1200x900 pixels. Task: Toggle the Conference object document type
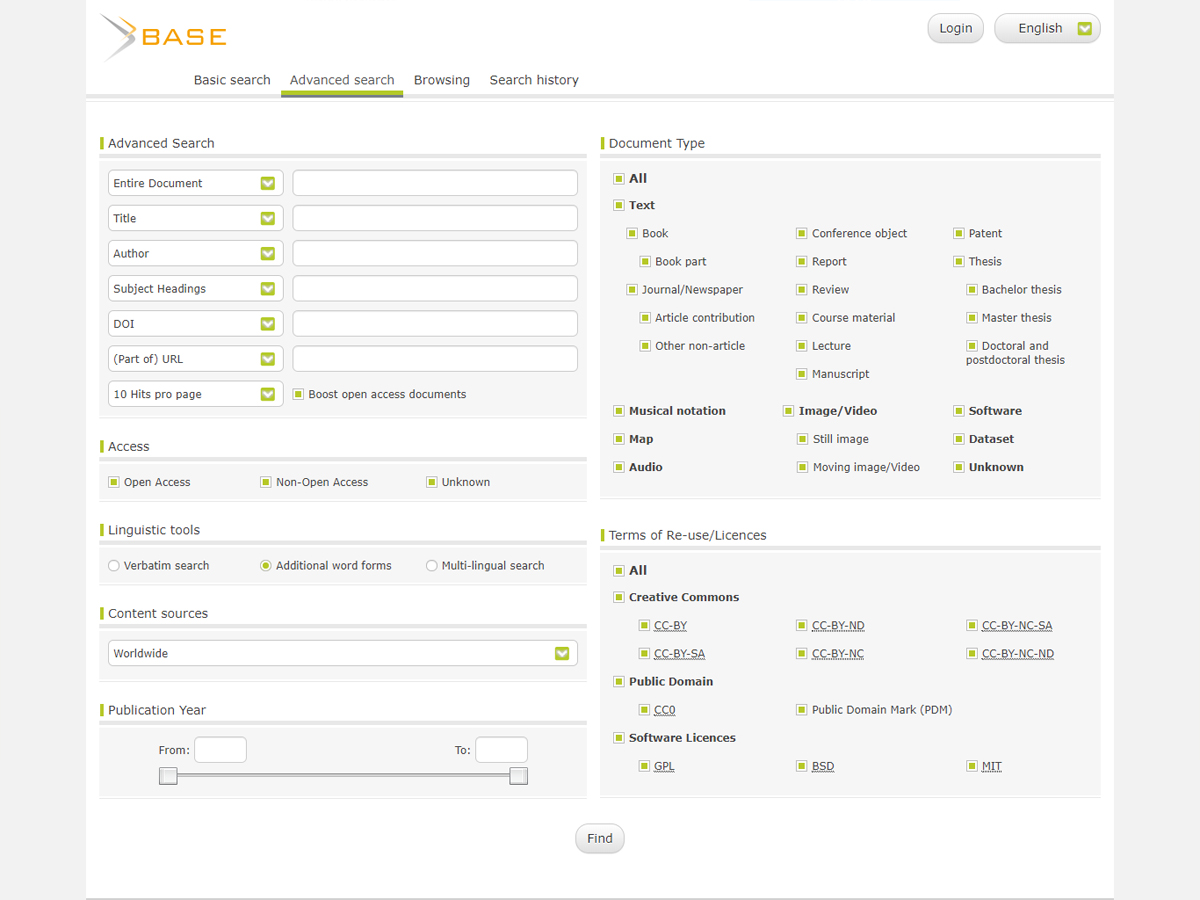click(802, 234)
